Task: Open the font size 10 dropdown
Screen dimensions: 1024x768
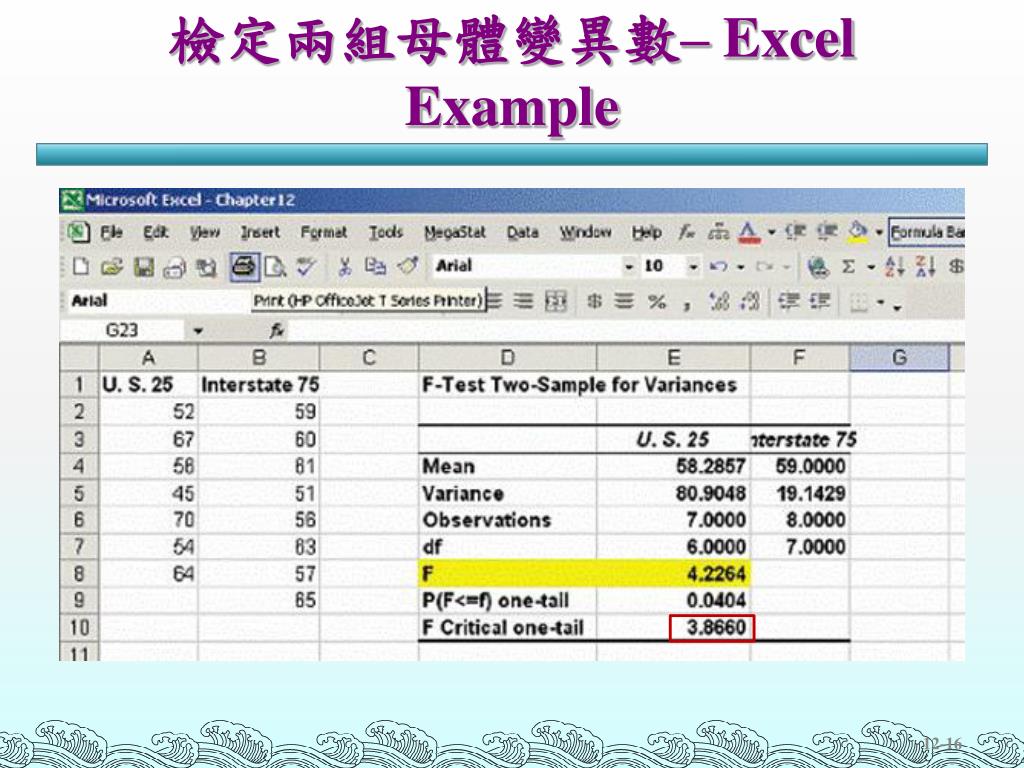Action: 694,266
